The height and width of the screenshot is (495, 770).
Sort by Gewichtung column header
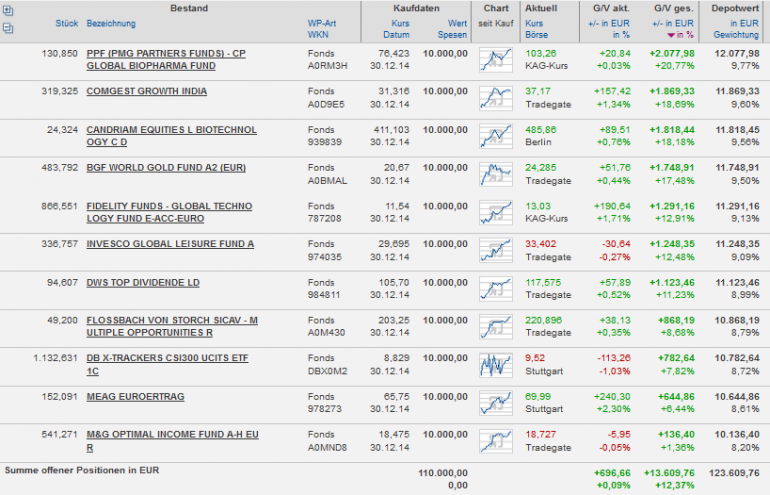coord(736,35)
